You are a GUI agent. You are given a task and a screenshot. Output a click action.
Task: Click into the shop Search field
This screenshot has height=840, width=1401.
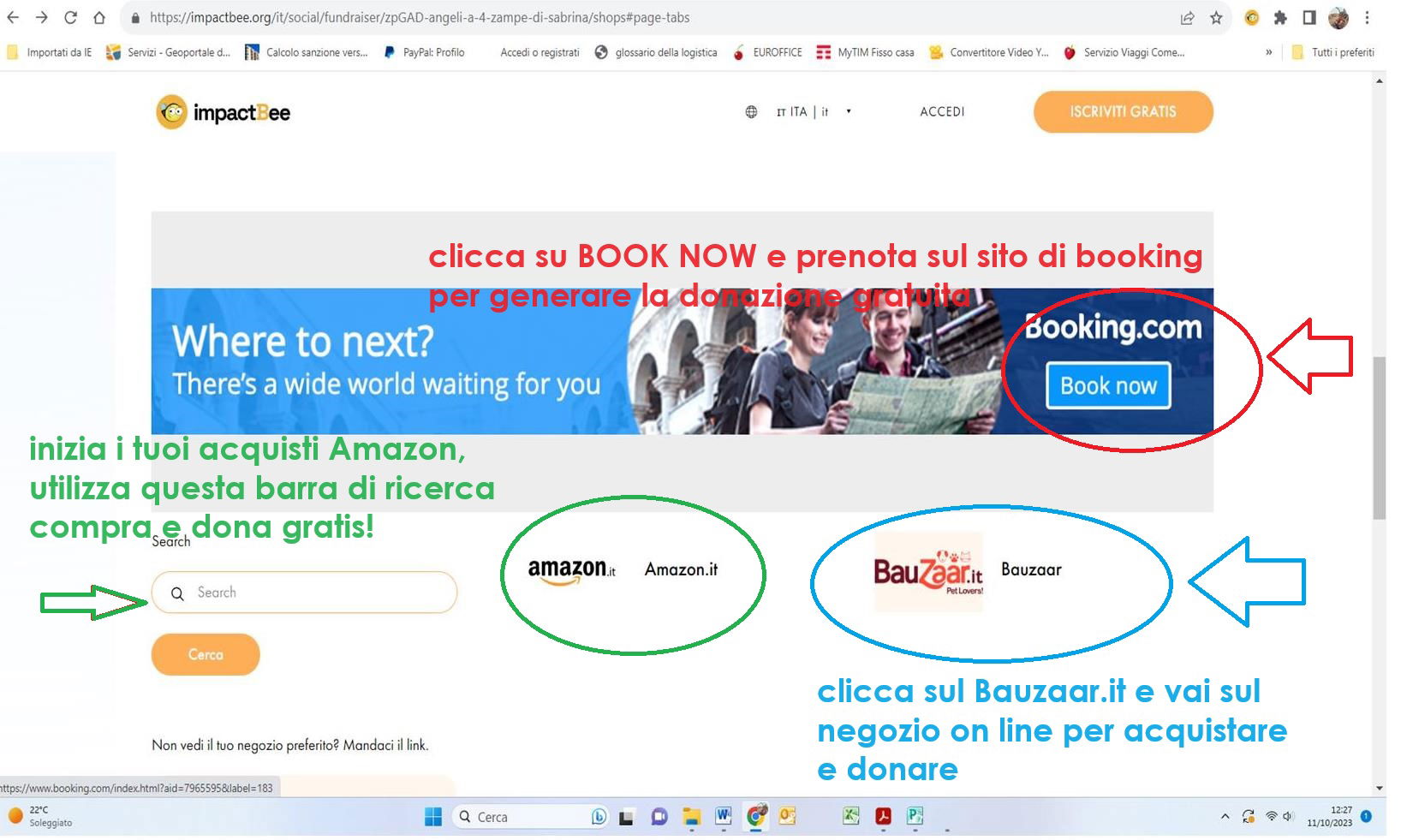tap(304, 593)
